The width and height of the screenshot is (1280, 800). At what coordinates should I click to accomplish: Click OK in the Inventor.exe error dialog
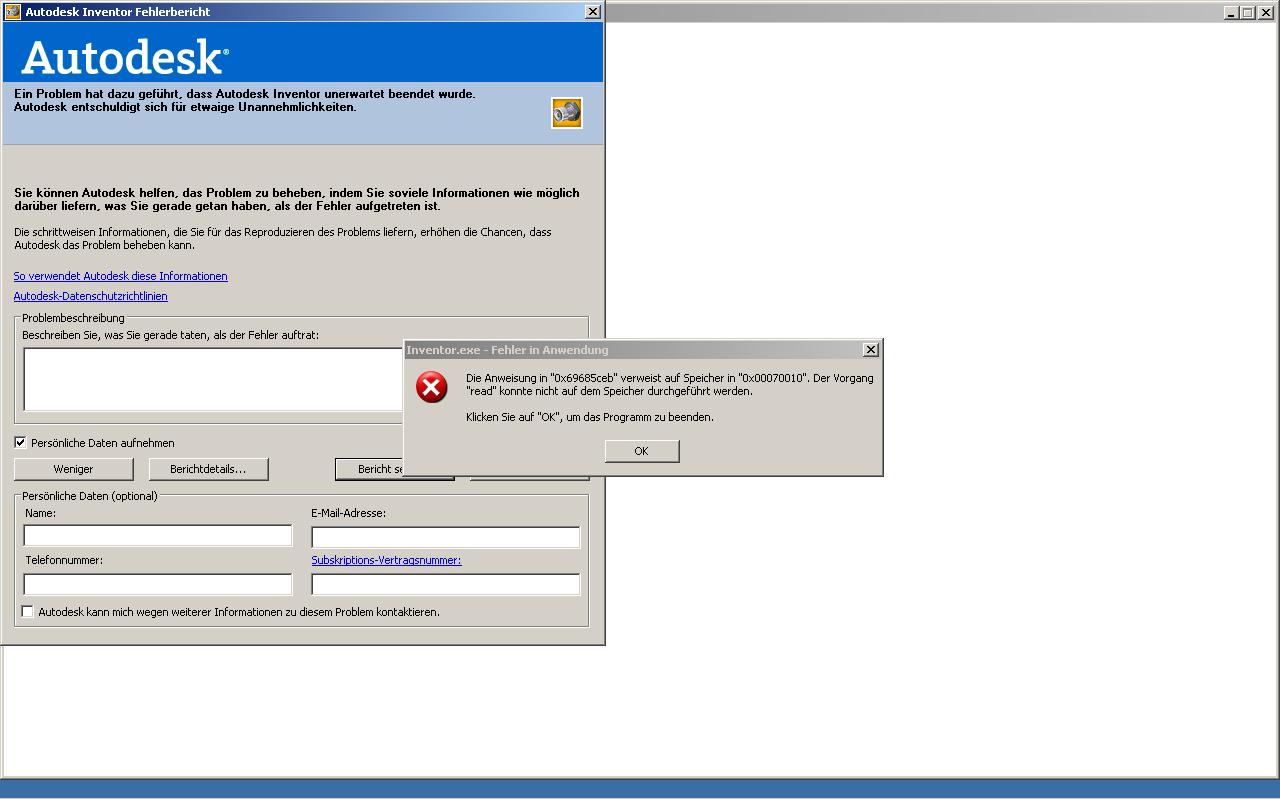642,451
